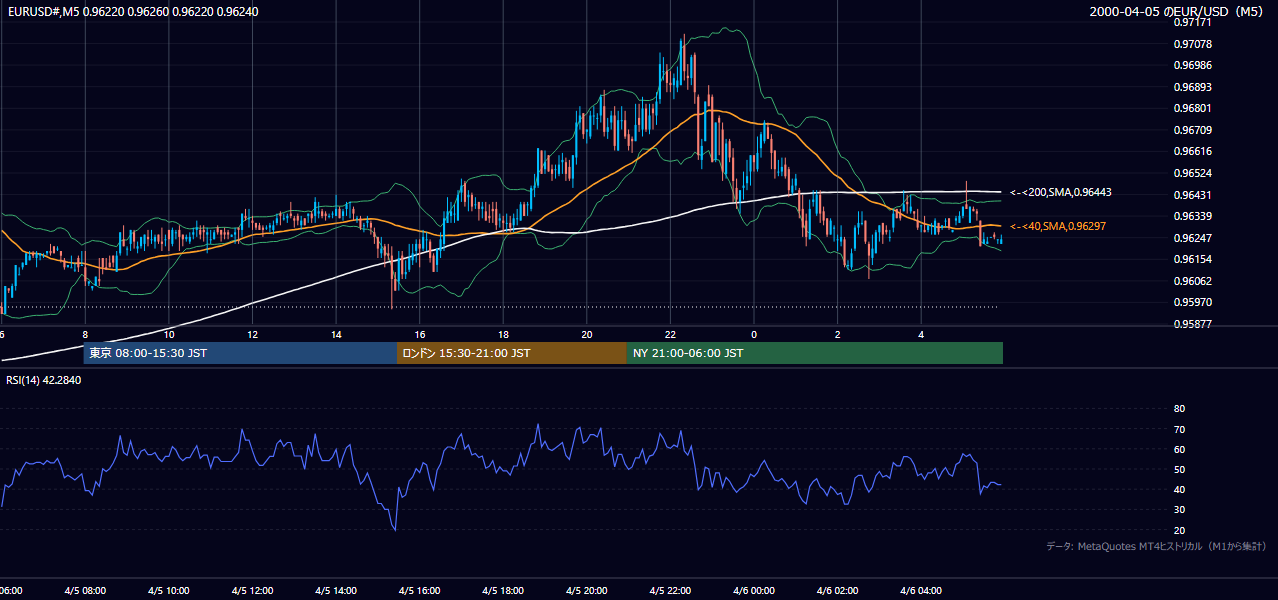This screenshot has height=600, width=1278.
Task: Click the 4/5 10:00 time axis label
Action: (x=168, y=591)
